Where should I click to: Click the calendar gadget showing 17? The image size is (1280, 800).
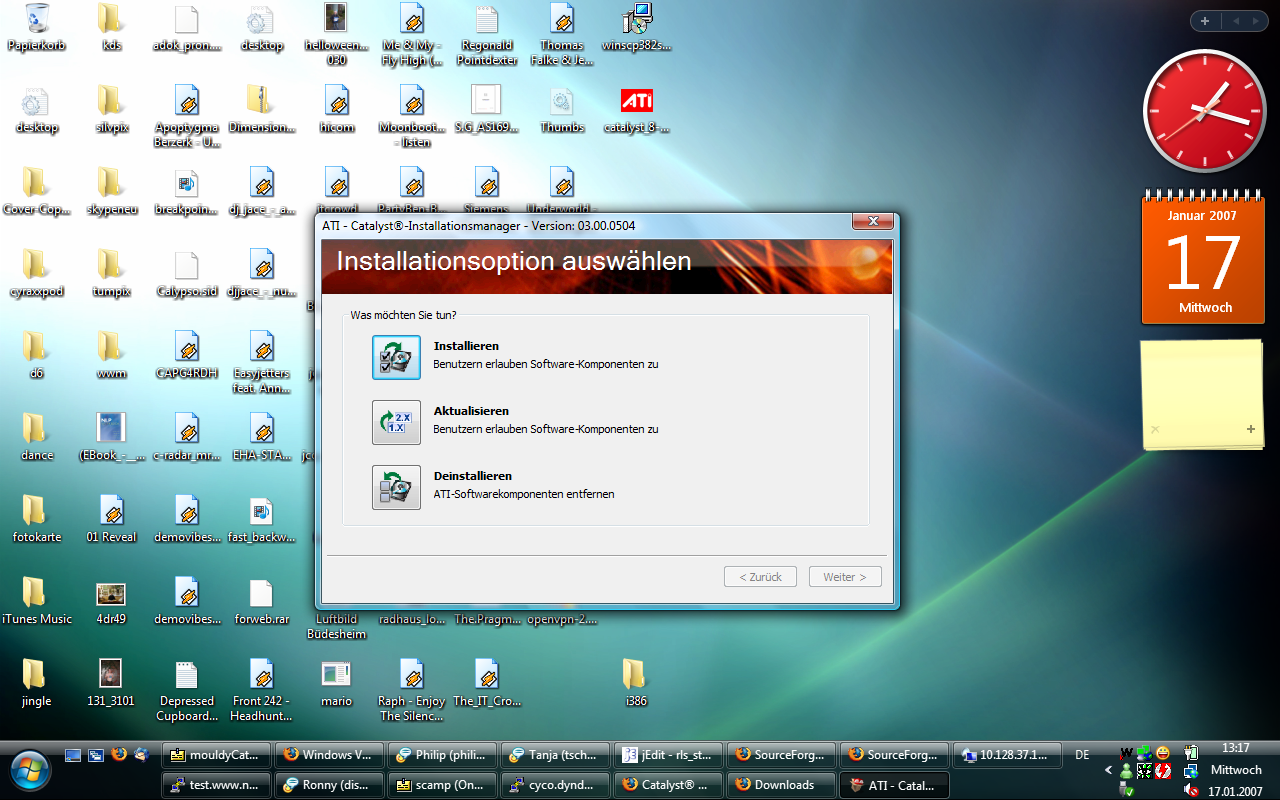1204,258
